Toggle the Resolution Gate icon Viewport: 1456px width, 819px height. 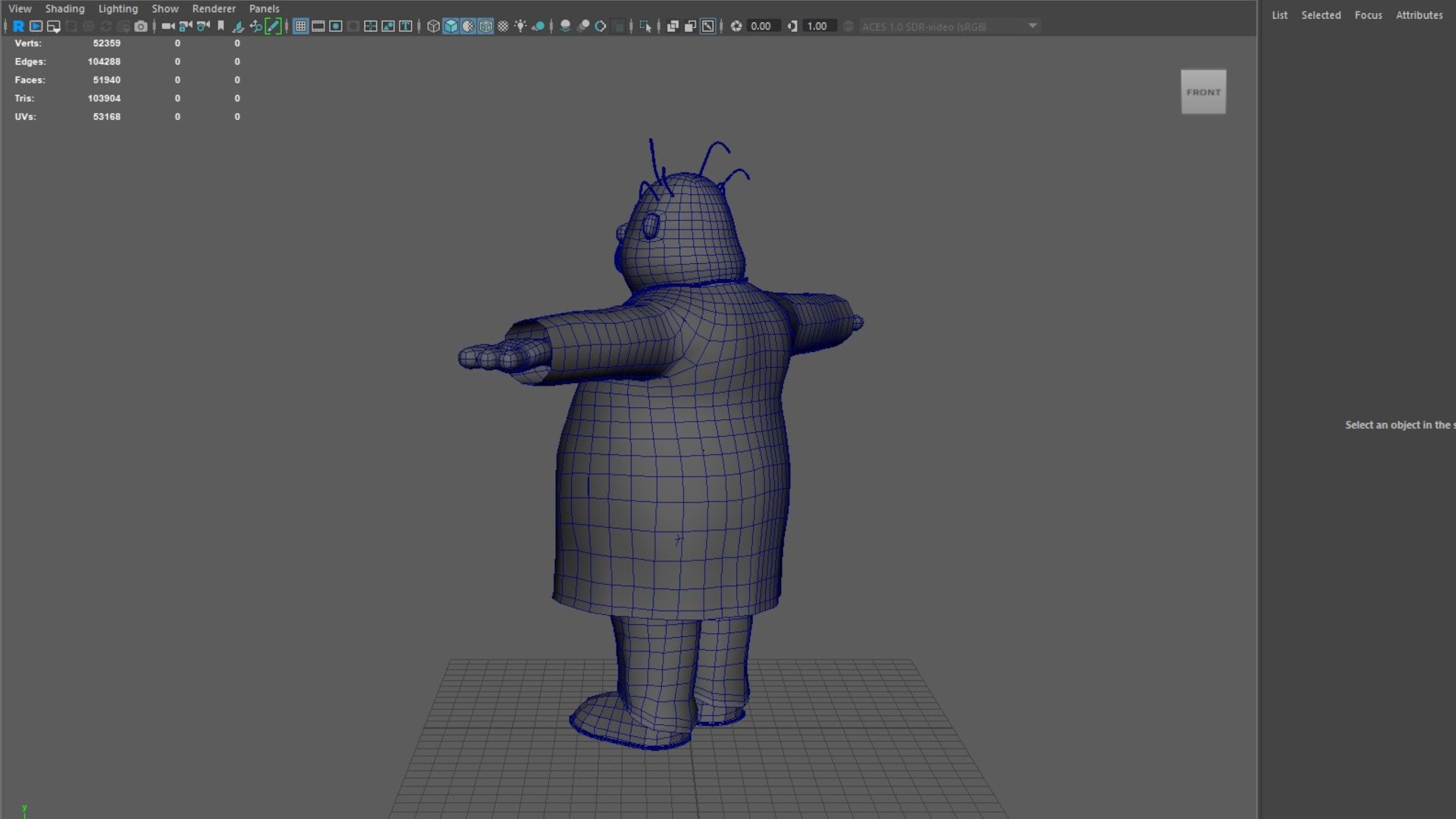pos(335,26)
